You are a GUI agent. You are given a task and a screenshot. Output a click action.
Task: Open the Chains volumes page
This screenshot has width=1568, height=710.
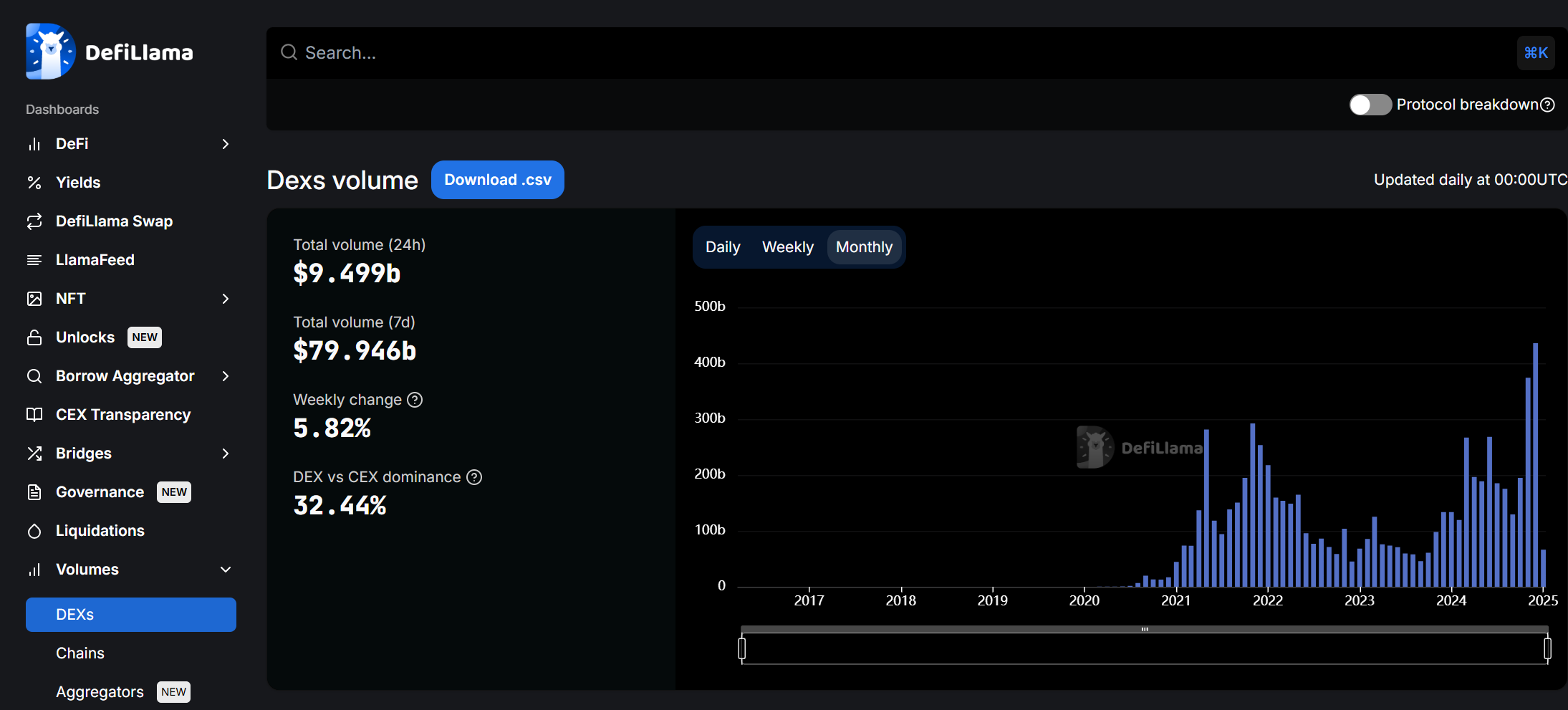[80, 653]
